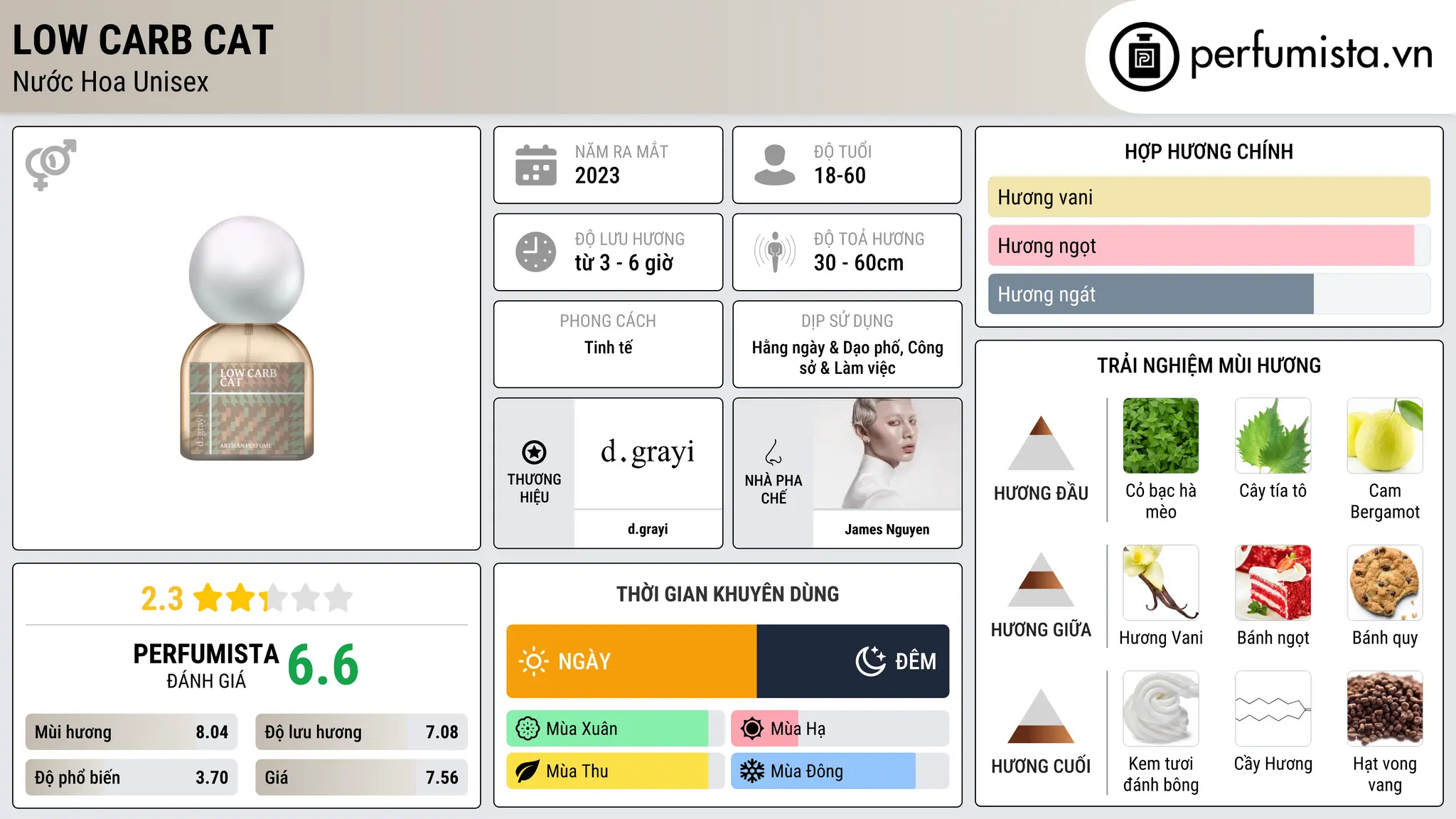Click the d.grayi brand name caption
The height and width of the screenshot is (819, 1456).
pyautogui.click(x=648, y=529)
